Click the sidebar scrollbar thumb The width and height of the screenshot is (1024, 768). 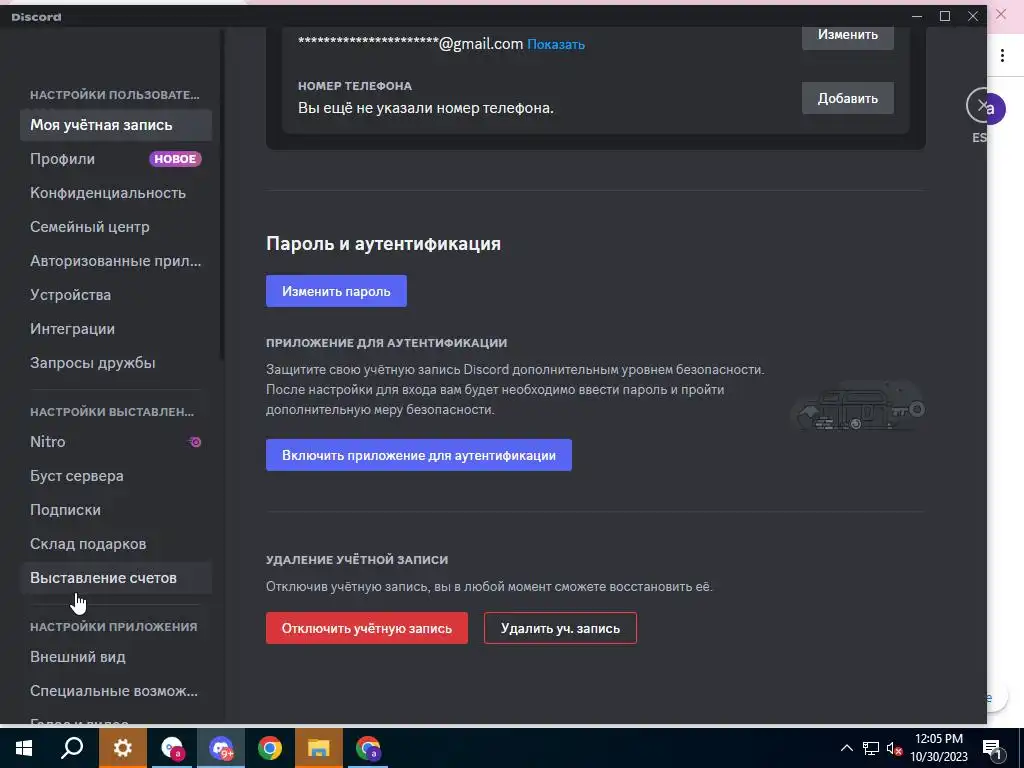(x=222, y=196)
